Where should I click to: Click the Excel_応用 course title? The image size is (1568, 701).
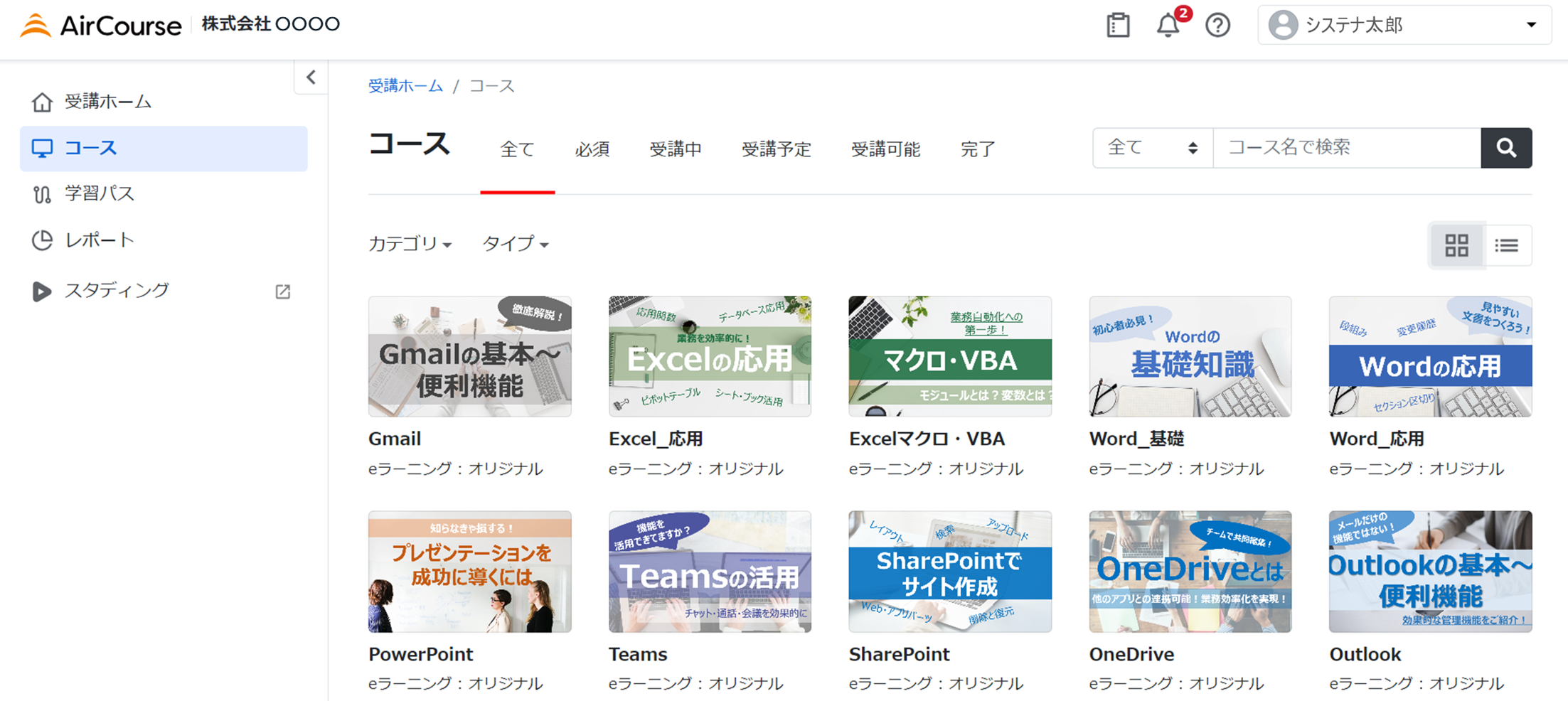pyautogui.click(x=656, y=439)
